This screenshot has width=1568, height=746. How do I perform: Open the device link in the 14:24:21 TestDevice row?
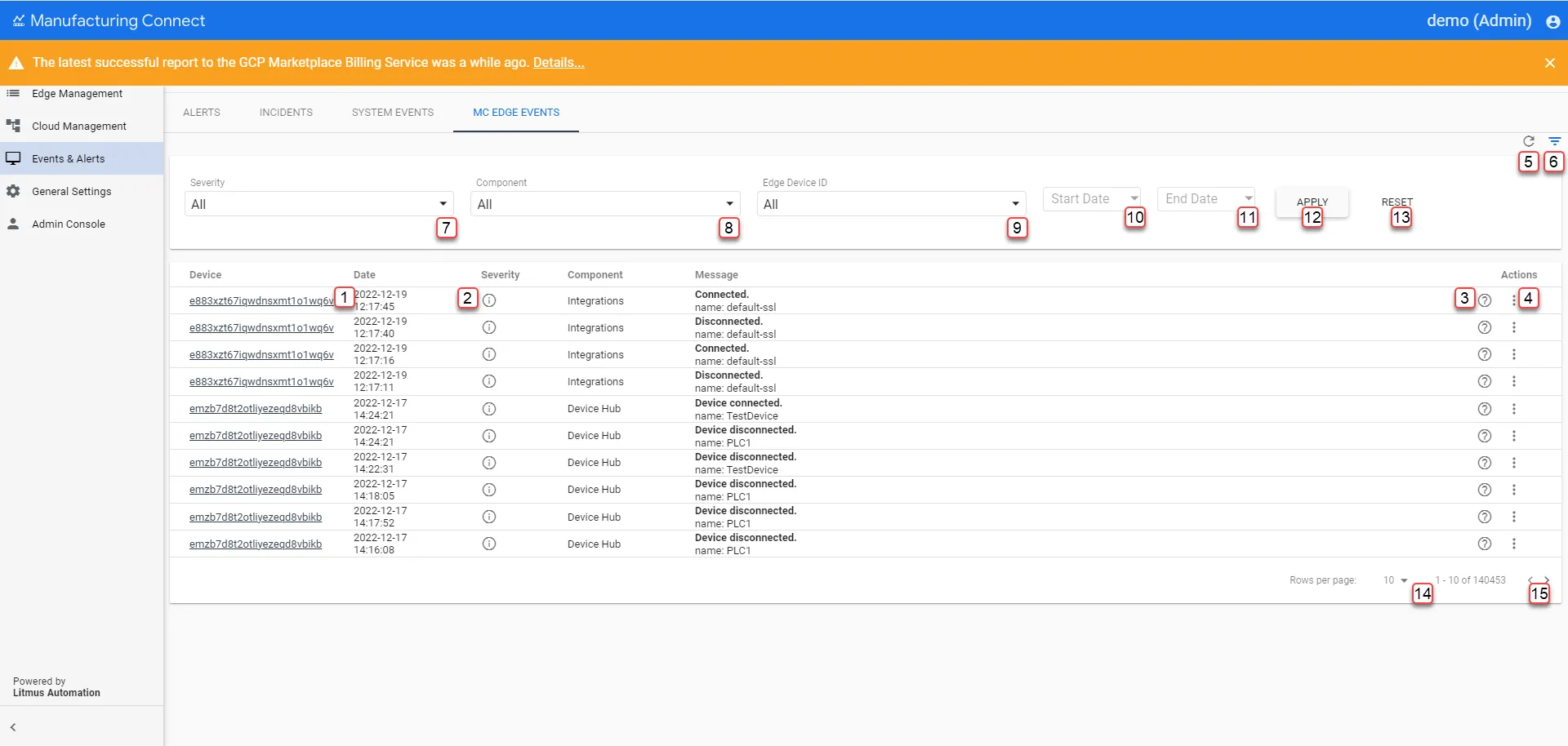[x=256, y=409]
